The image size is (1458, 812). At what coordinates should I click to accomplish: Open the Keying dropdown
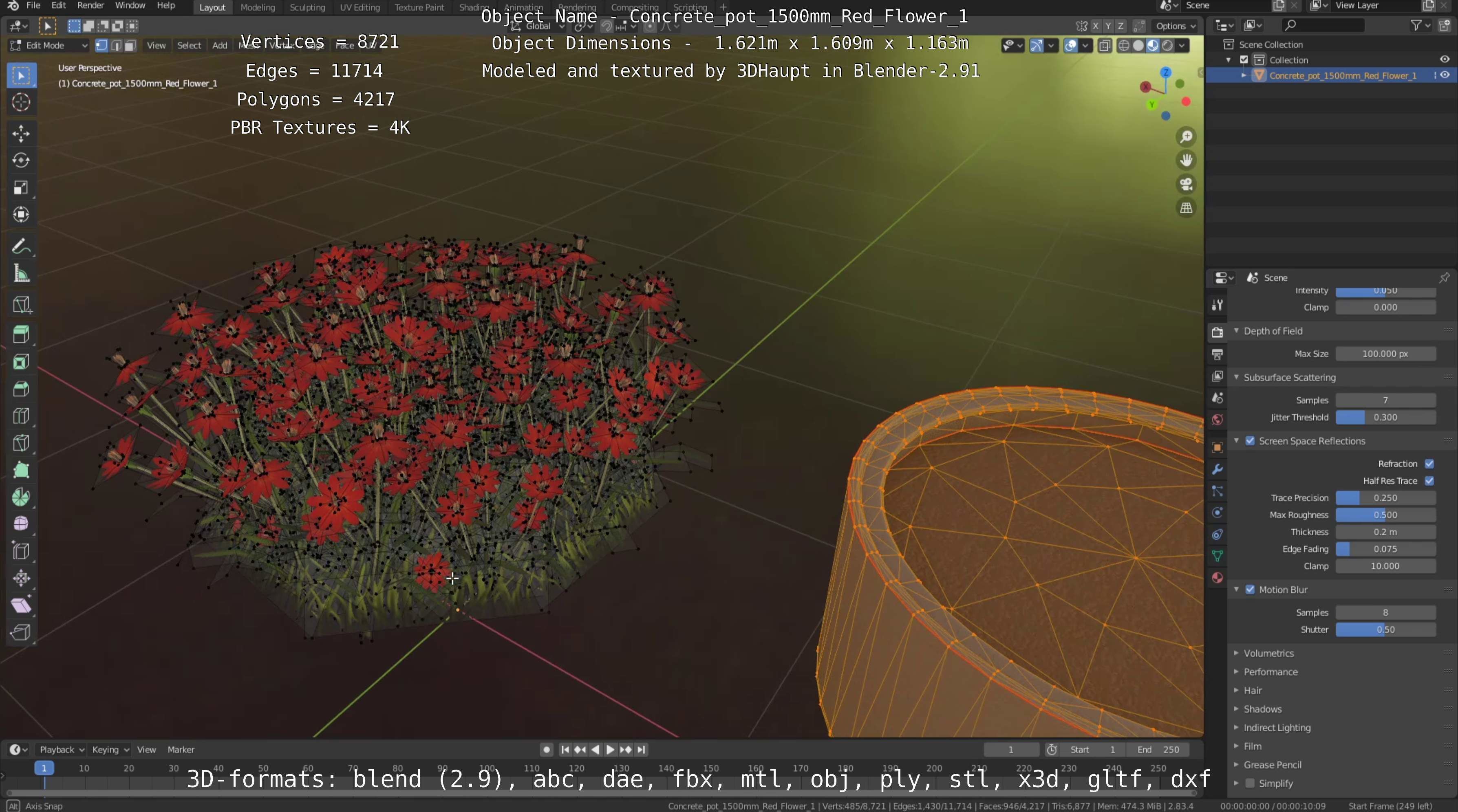click(110, 749)
